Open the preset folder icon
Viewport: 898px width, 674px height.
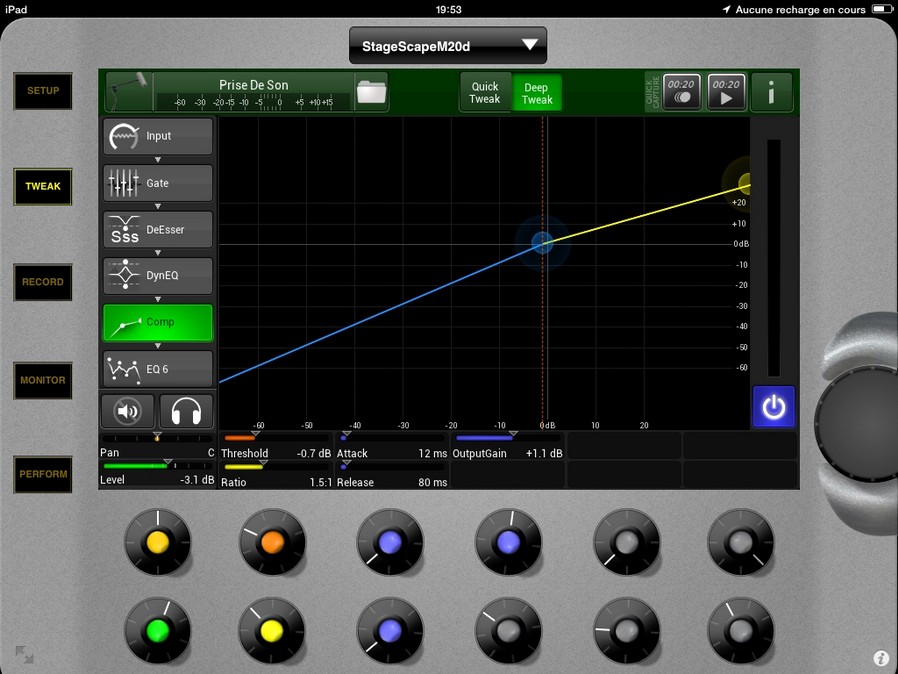tap(371, 92)
